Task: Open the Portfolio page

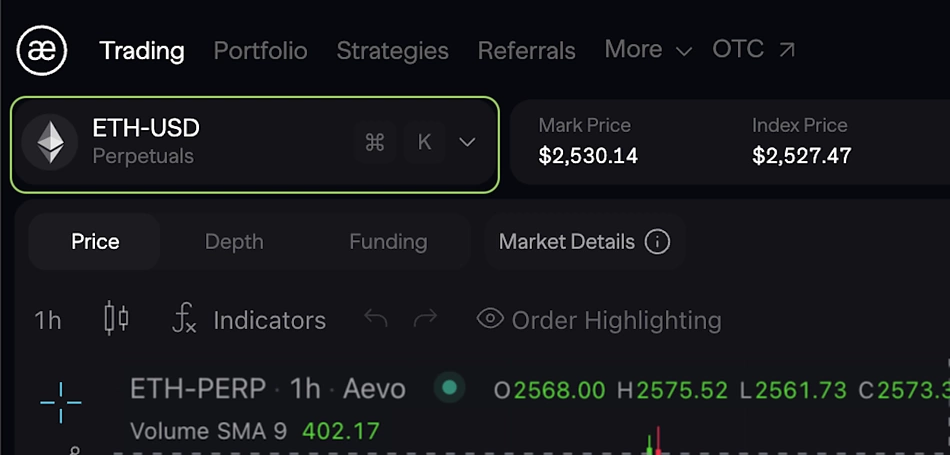Action: pos(261,51)
